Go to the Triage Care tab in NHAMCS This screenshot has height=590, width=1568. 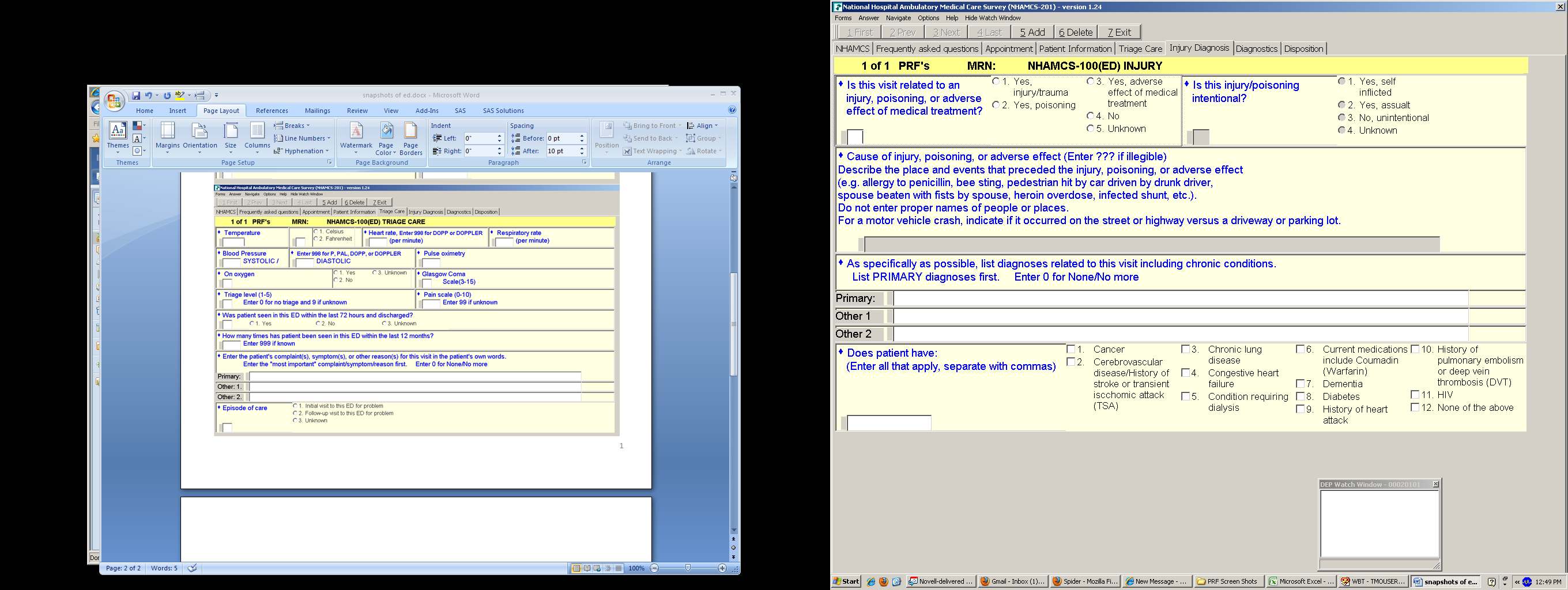pyautogui.click(x=1140, y=48)
